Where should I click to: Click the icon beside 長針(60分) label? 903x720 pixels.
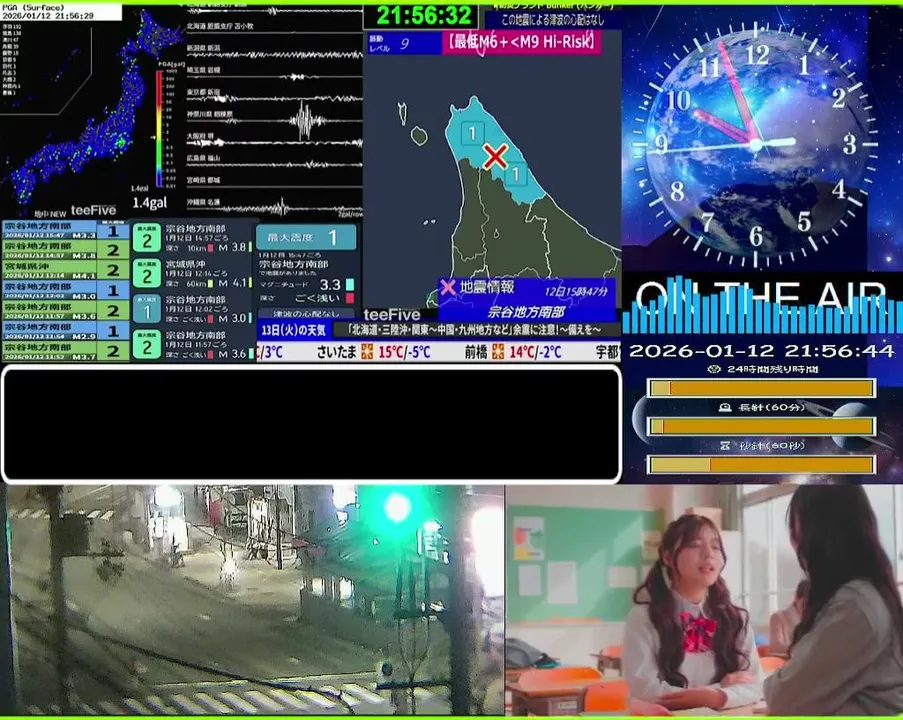(725, 407)
